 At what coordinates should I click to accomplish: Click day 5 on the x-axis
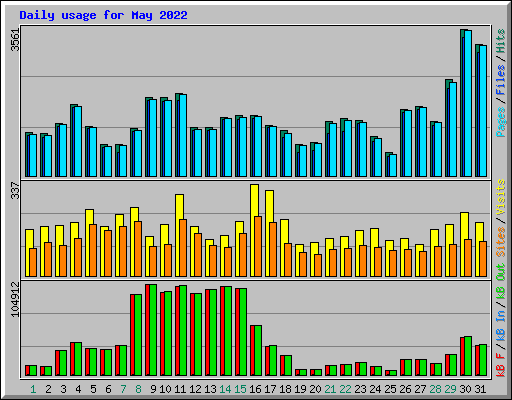tap(93, 389)
